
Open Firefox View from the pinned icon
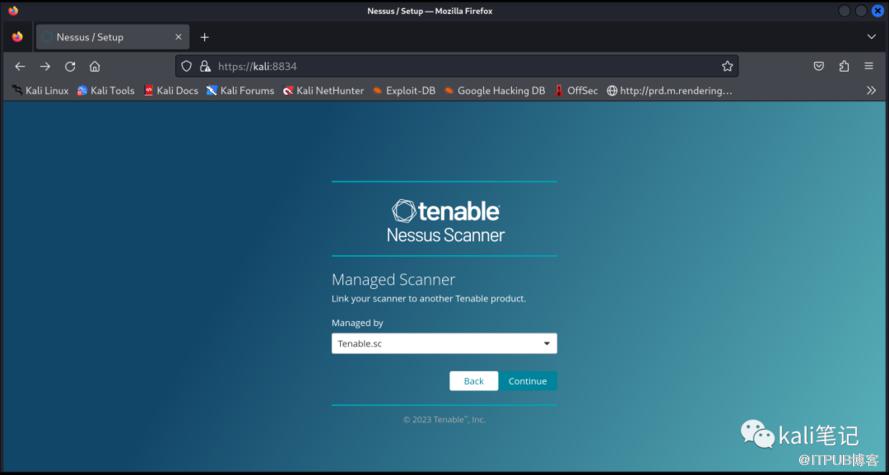coord(18,37)
